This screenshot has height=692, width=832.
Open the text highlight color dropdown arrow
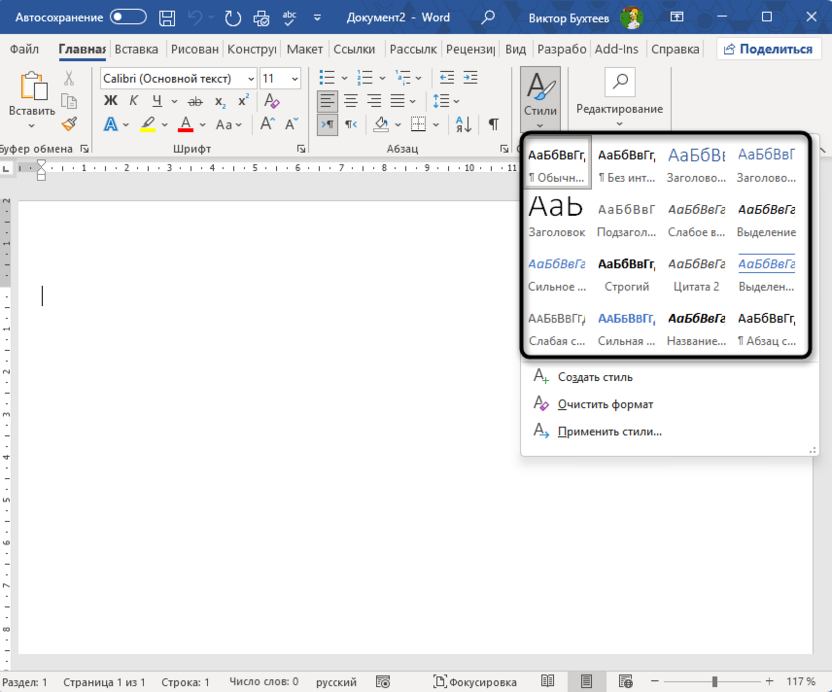(163, 123)
